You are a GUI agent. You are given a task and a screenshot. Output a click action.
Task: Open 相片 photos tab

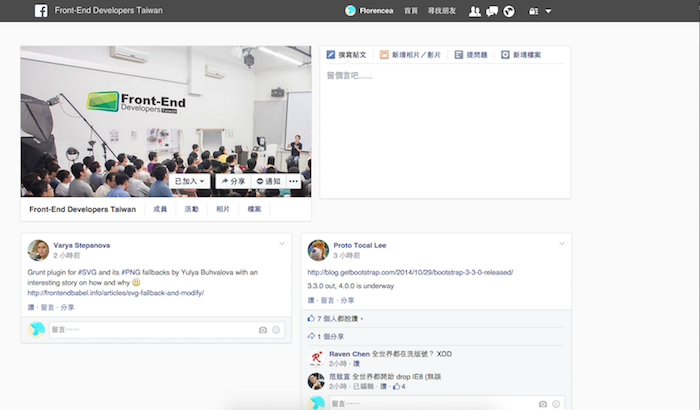pyautogui.click(x=223, y=209)
